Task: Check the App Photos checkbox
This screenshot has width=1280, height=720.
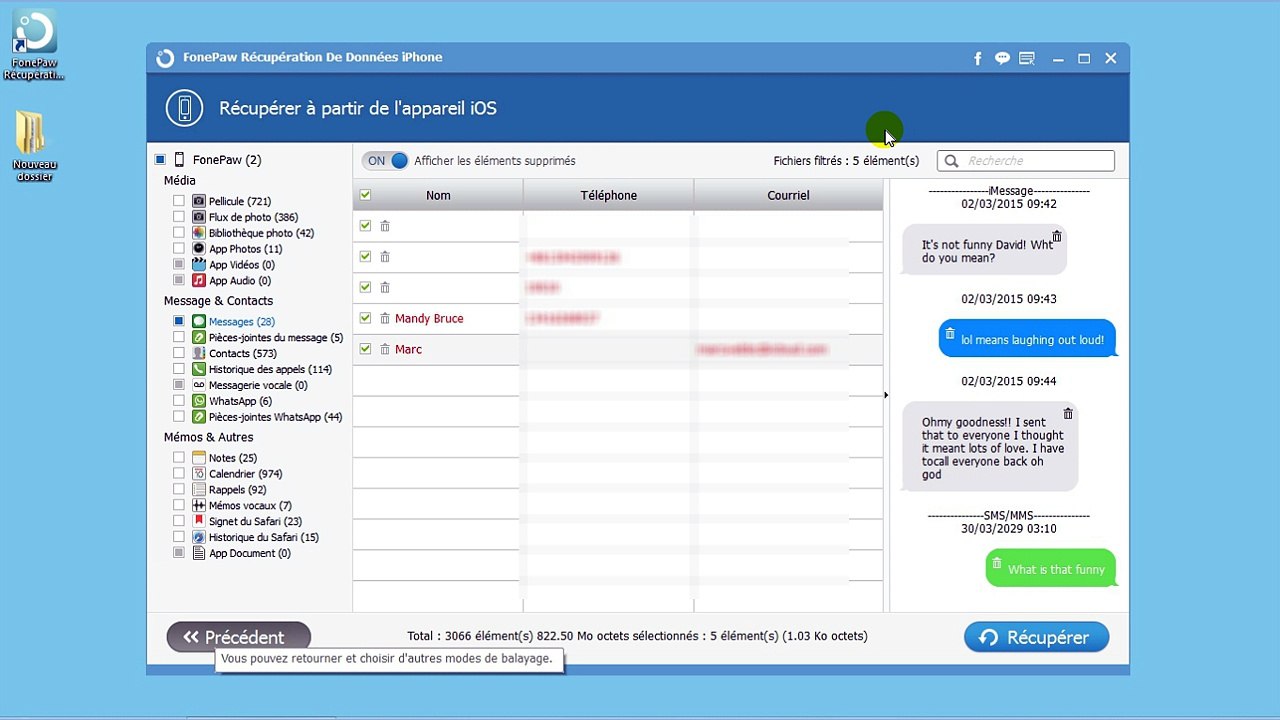Action: 179,249
